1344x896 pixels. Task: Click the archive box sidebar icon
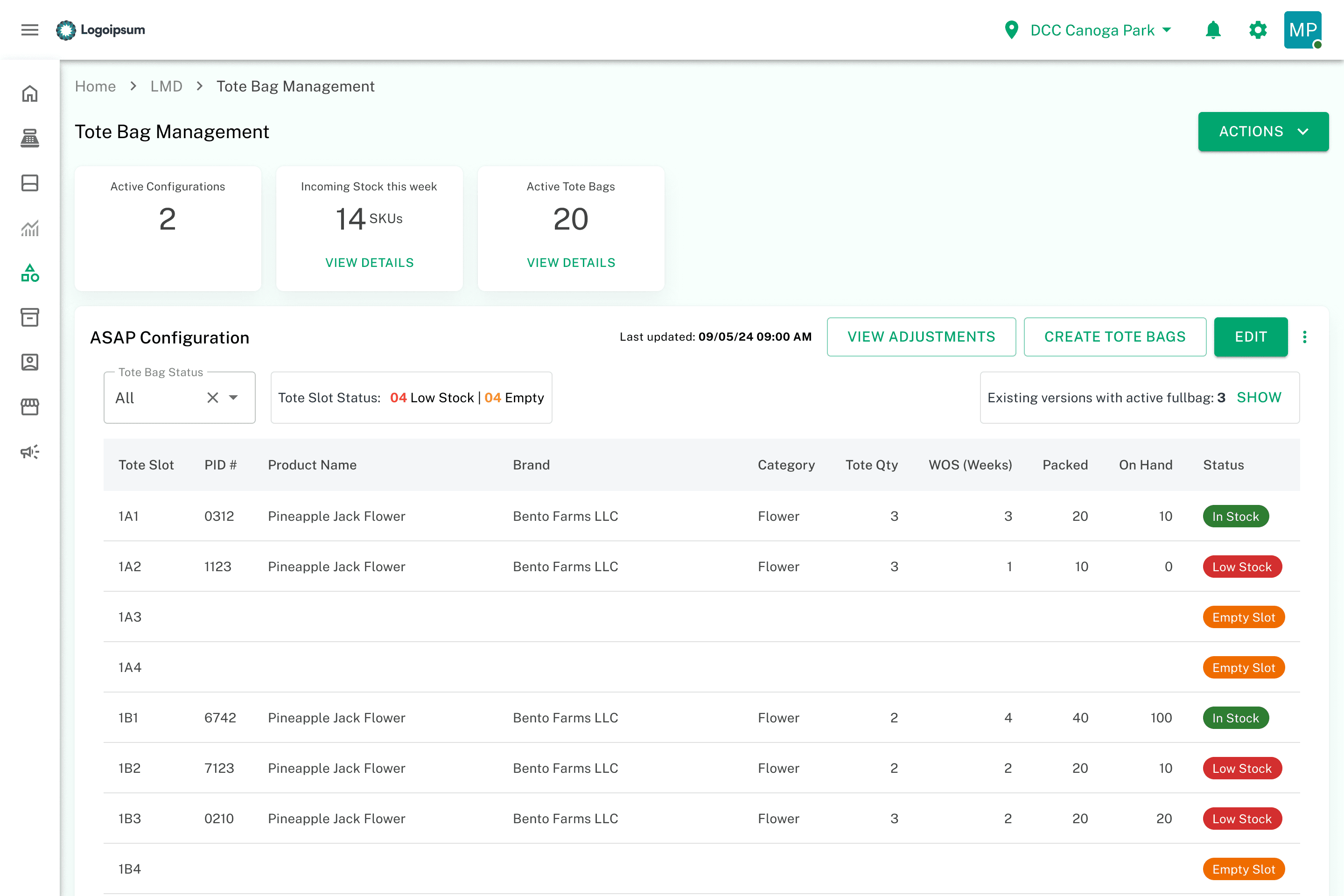pos(30,317)
